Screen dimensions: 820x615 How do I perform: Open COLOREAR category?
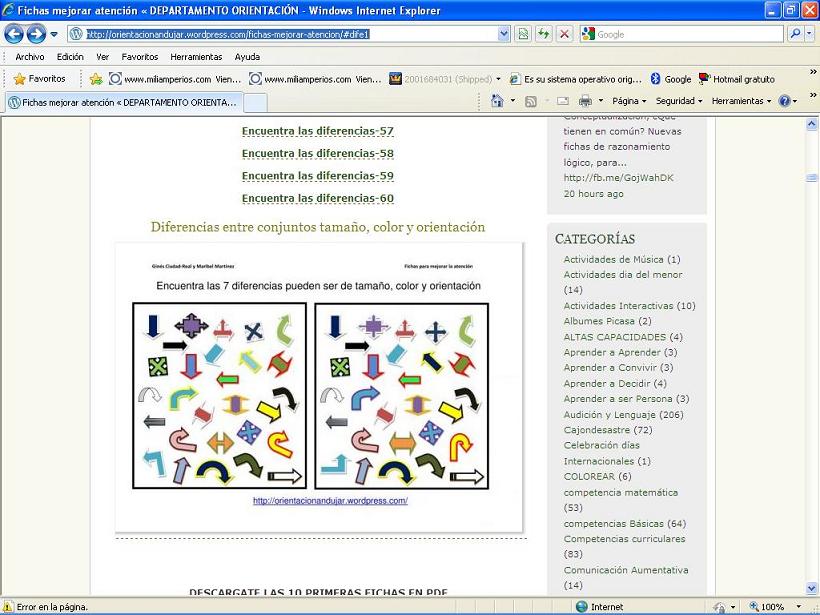[x=589, y=476]
